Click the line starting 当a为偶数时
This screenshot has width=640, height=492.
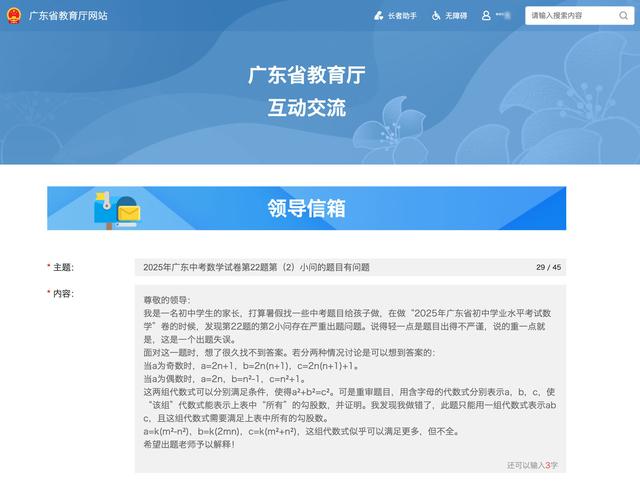[224, 379]
